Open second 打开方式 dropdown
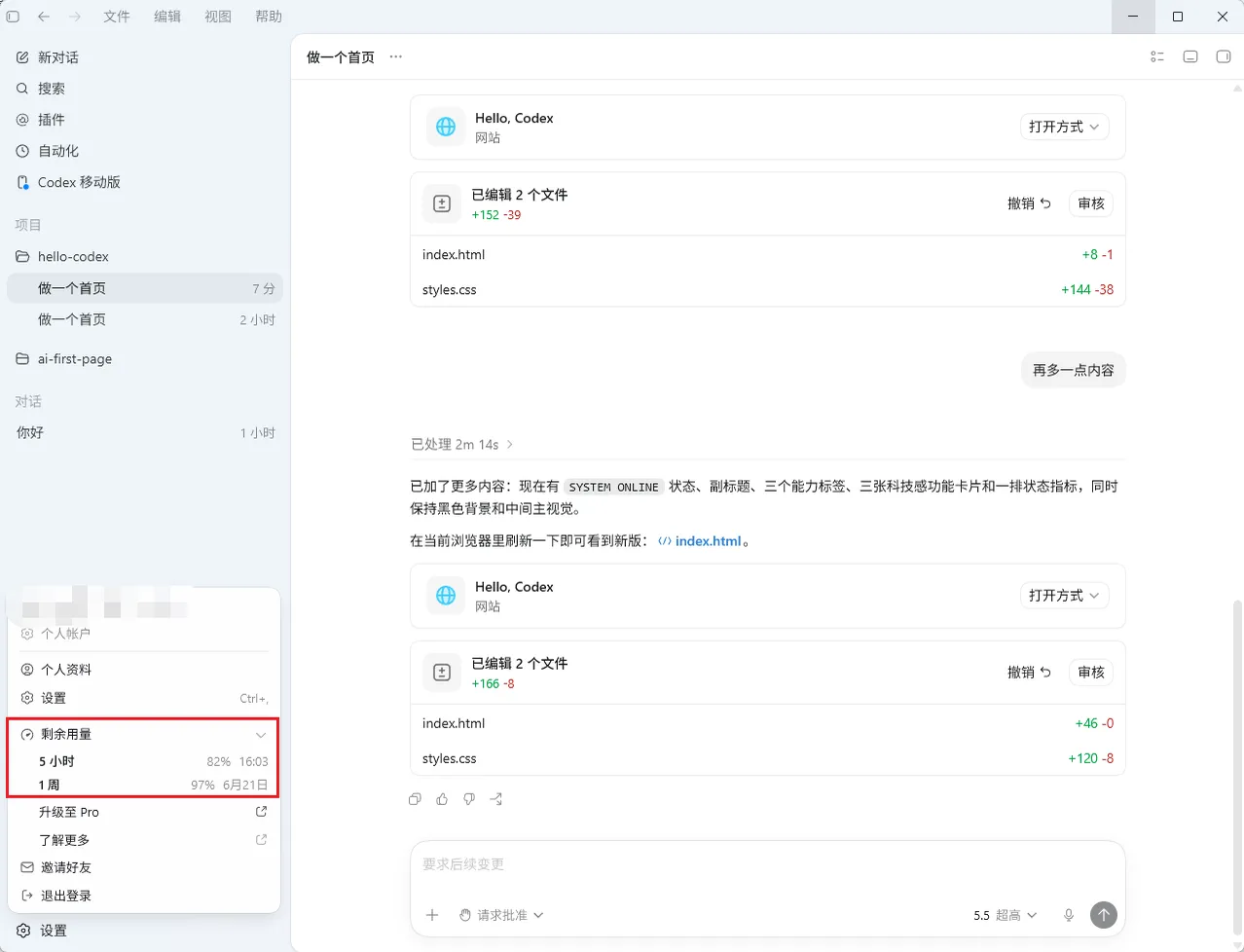This screenshot has width=1244, height=952. (x=1064, y=595)
